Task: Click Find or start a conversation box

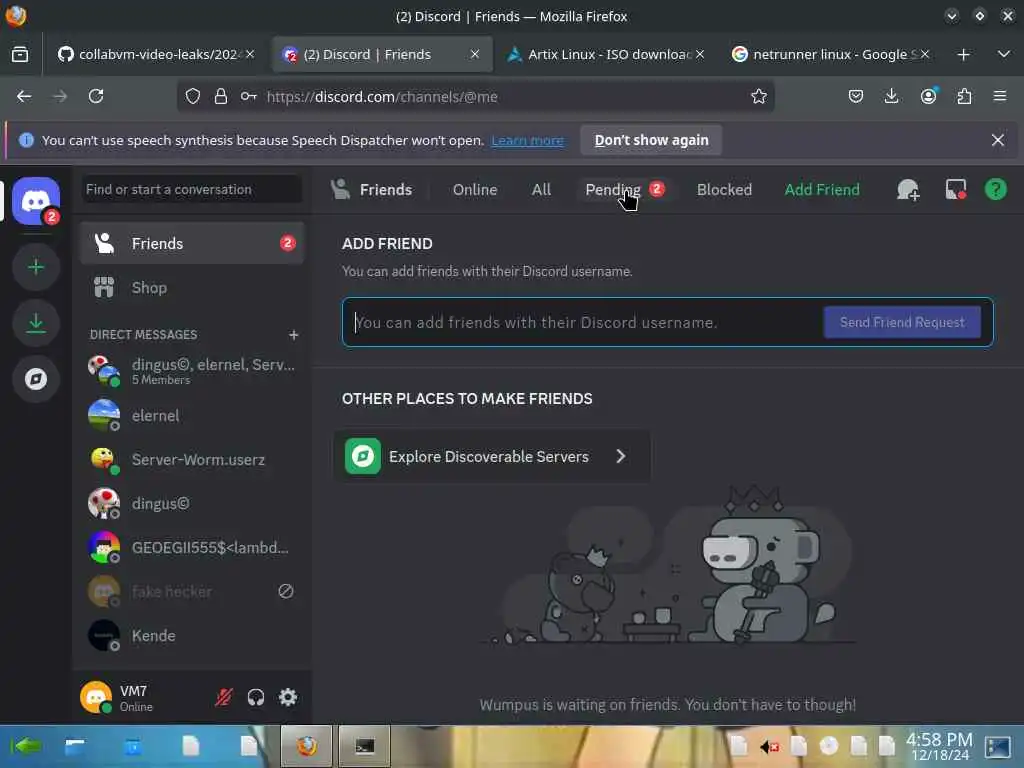Action: (192, 189)
